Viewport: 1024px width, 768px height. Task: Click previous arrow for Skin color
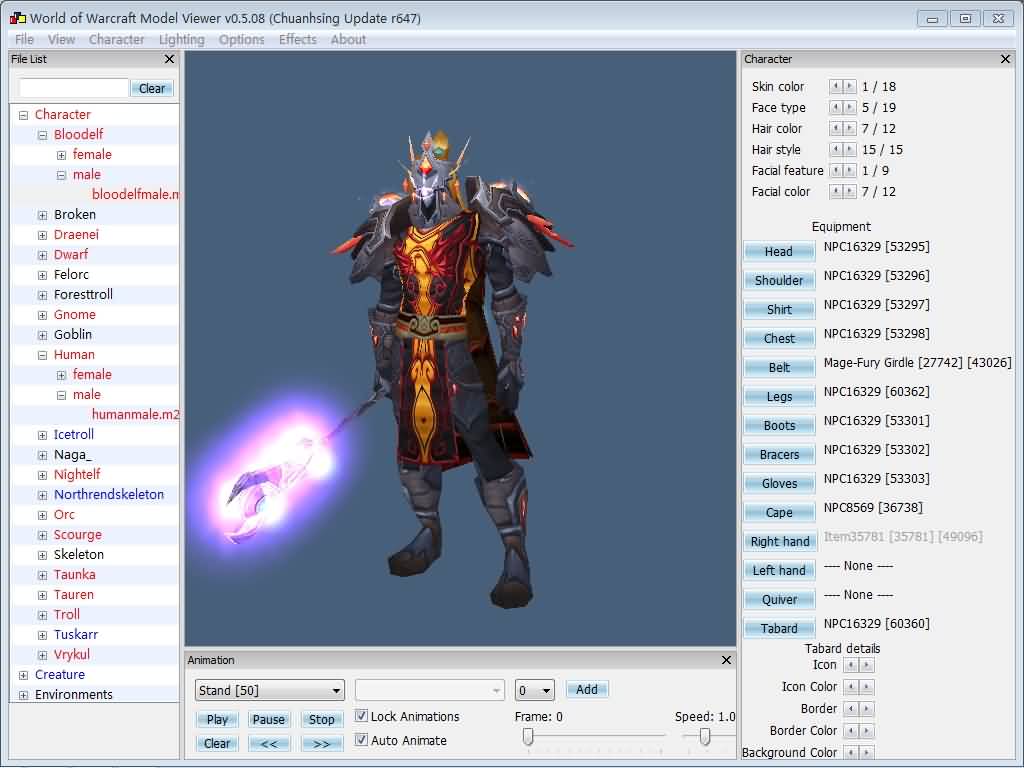click(x=836, y=86)
